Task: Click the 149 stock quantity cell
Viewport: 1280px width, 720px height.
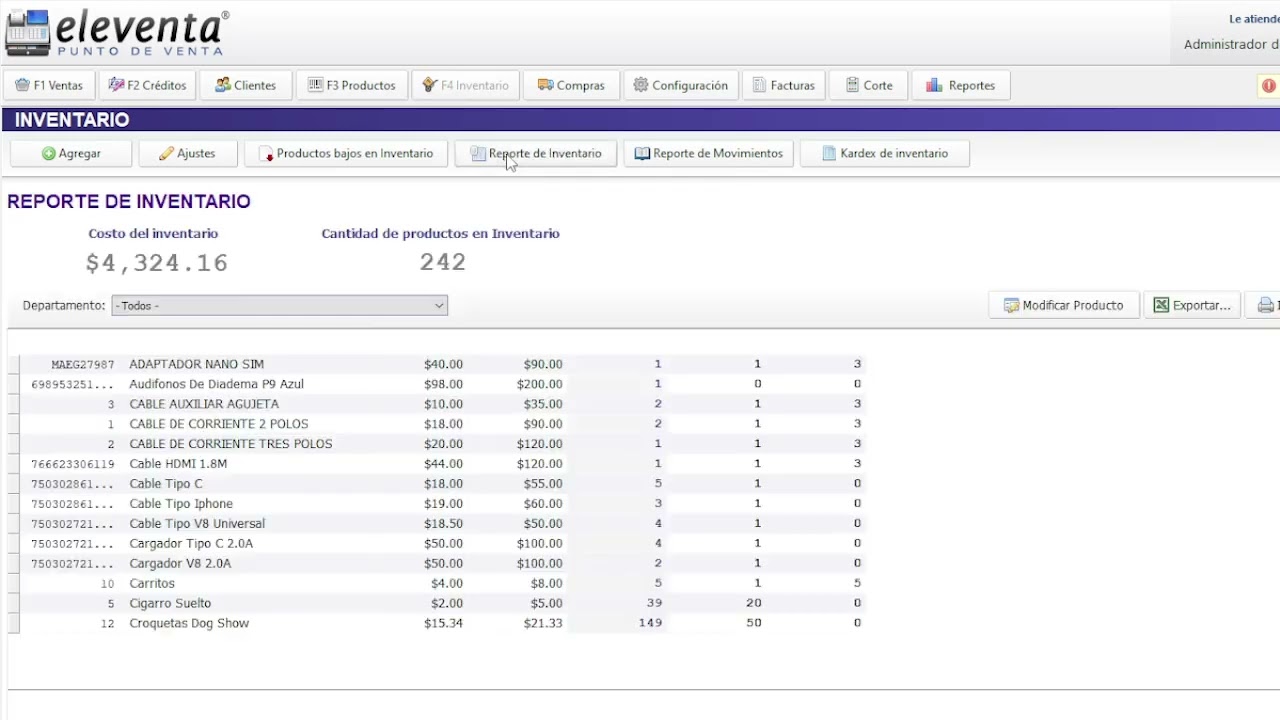Action: coord(650,623)
